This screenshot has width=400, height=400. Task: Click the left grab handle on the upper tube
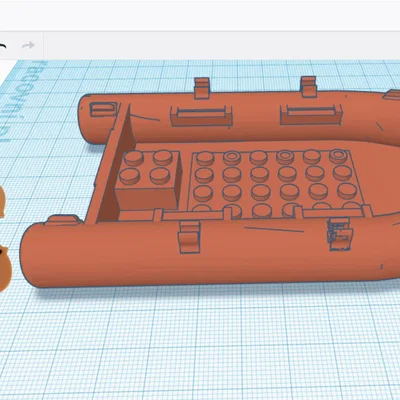[x=201, y=116]
